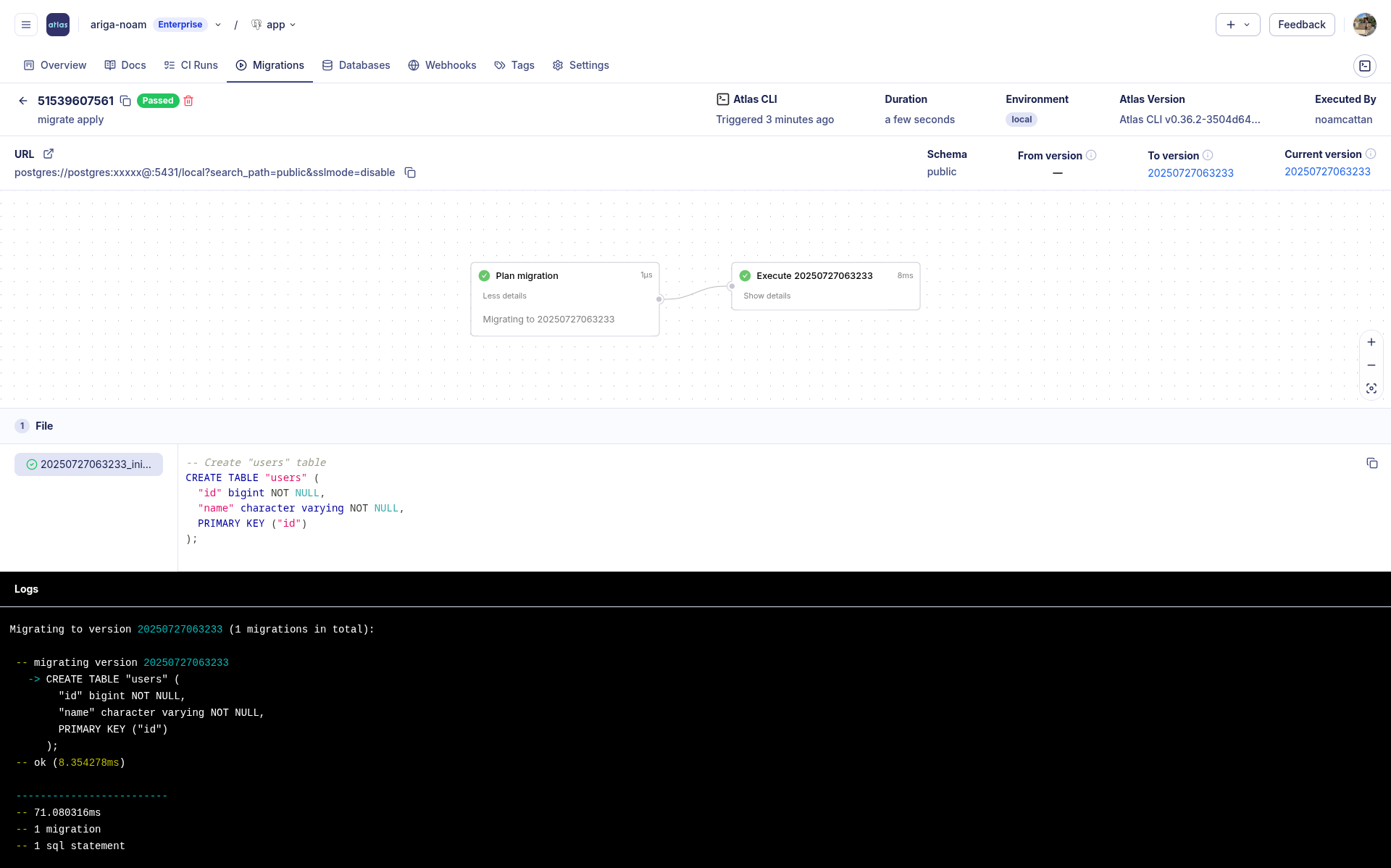Switch to the CI Runs tab

point(191,65)
